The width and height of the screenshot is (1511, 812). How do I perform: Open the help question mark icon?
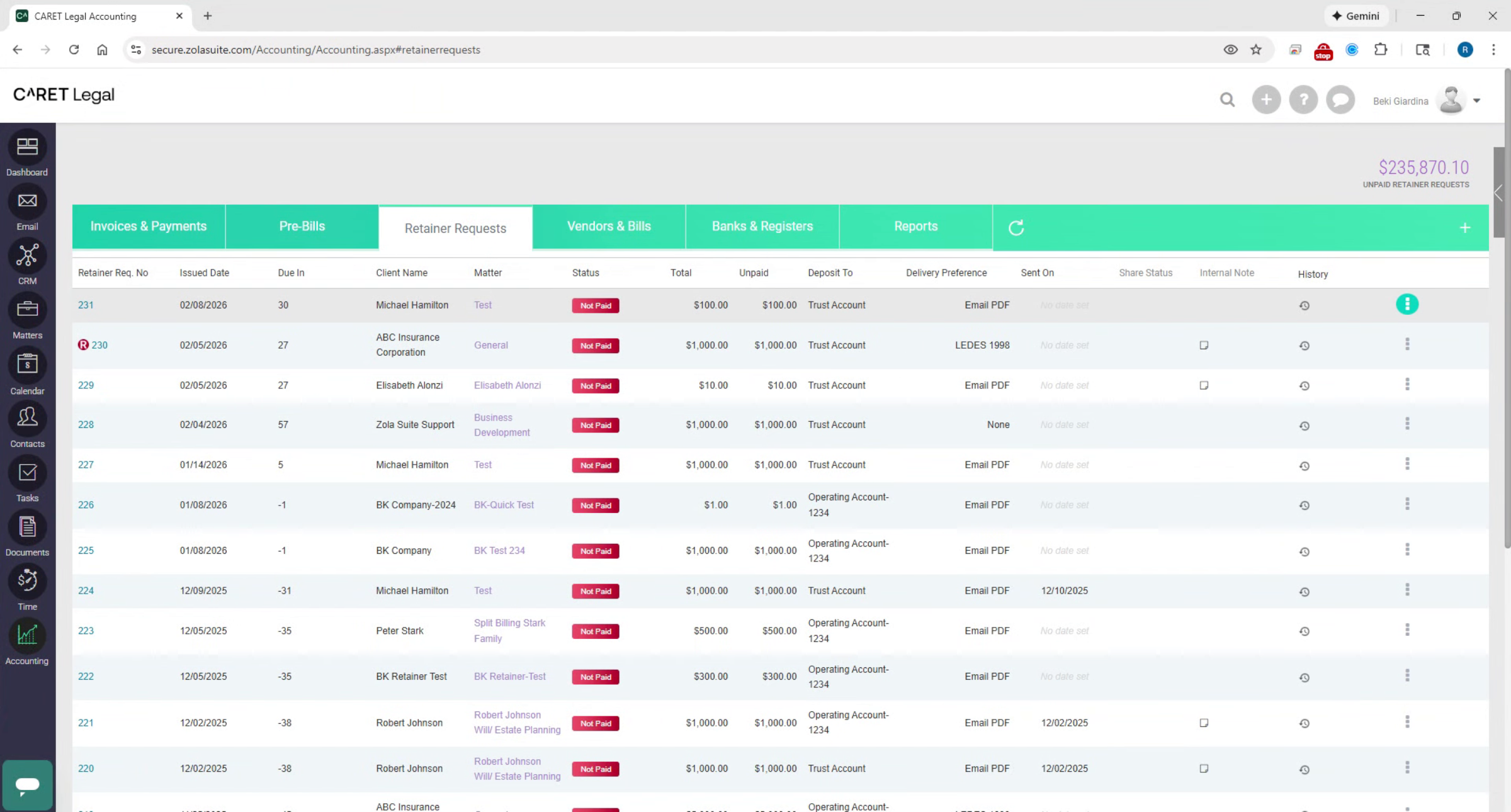(x=1303, y=99)
